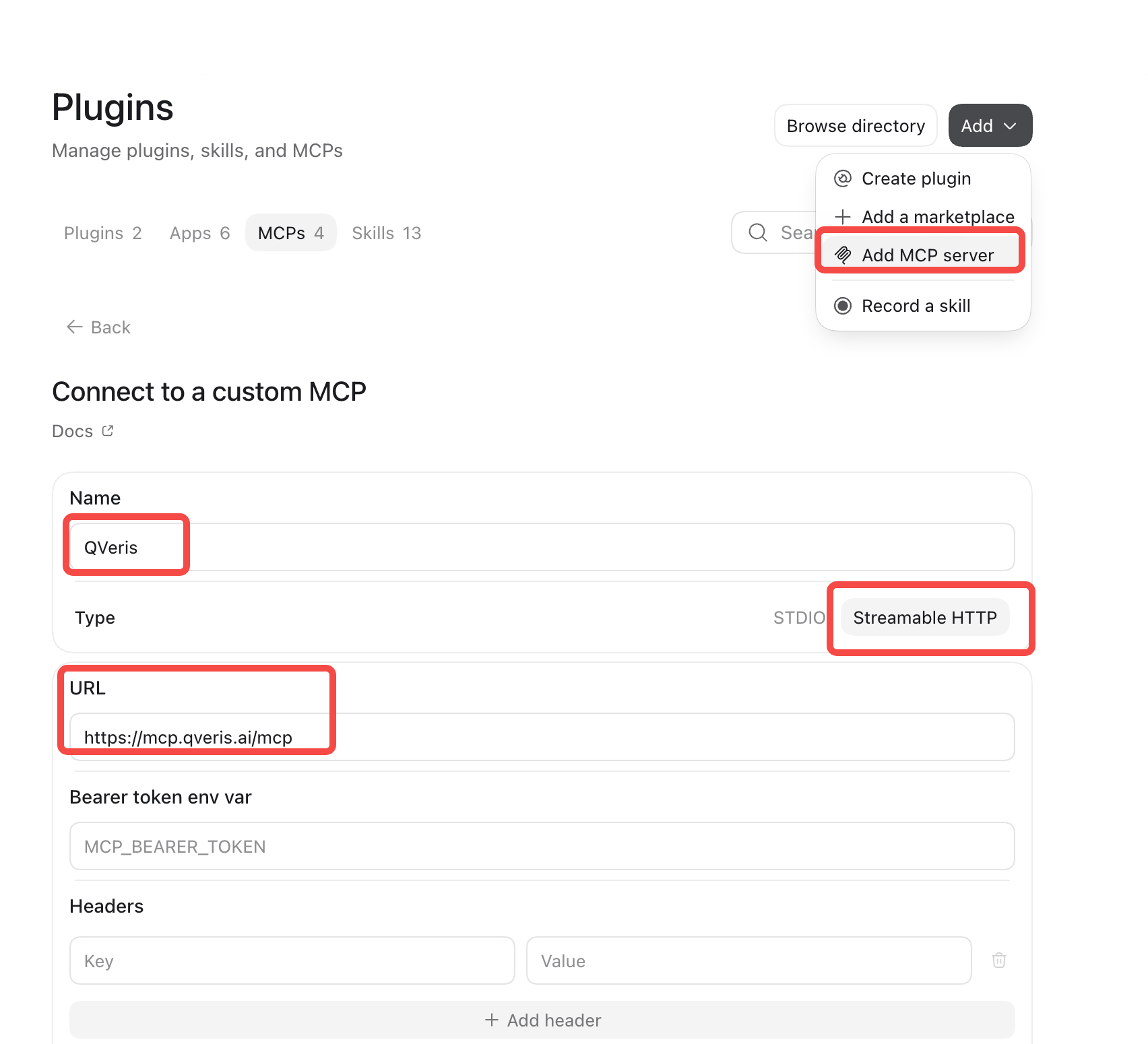Switch to the Apps tab

(200, 233)
